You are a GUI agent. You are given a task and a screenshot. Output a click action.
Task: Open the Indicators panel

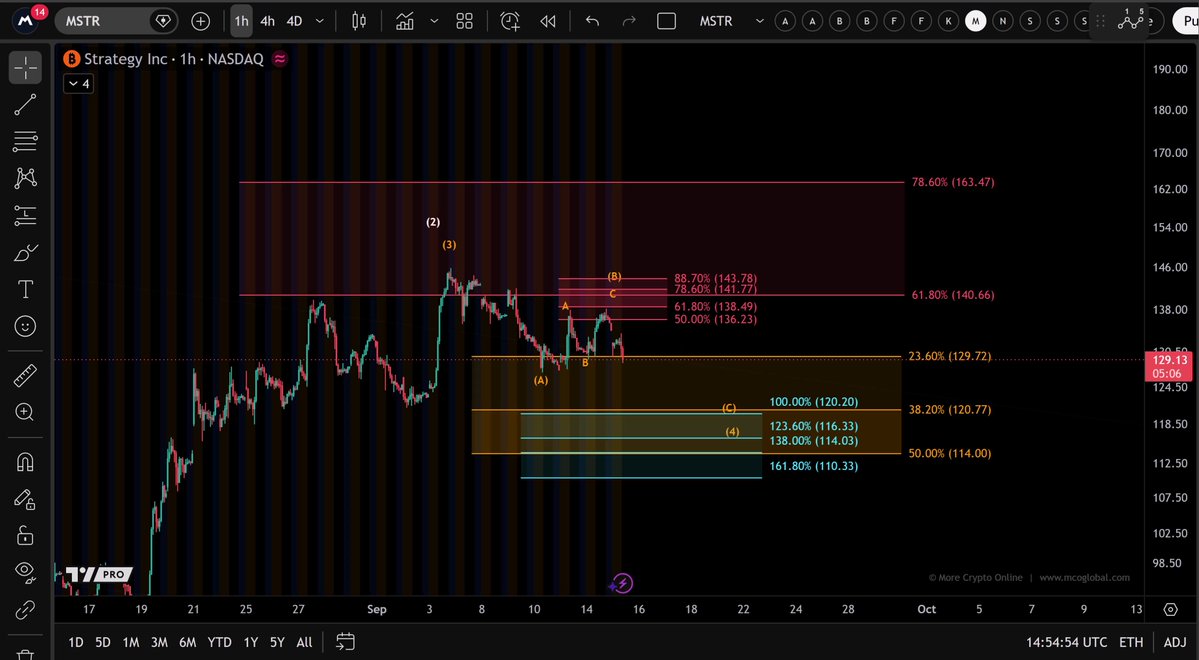pos(405,21)
